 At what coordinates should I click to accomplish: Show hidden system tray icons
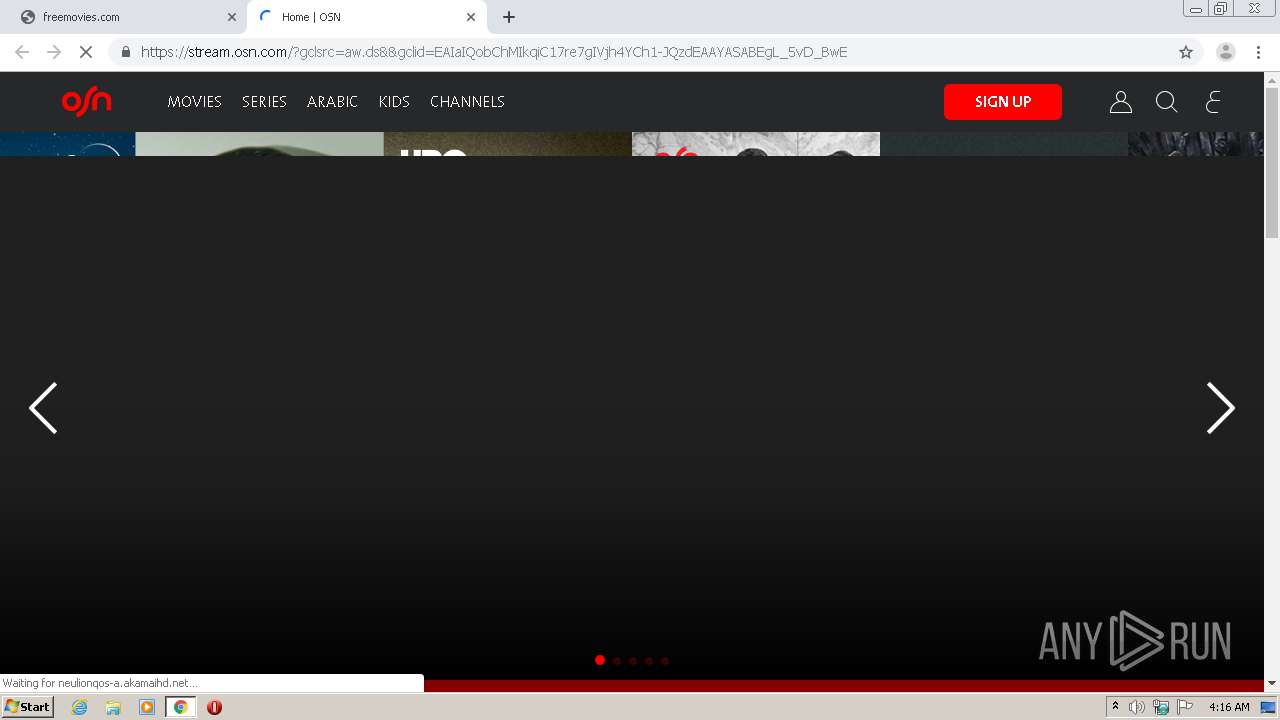pyautogui.click(x=1115, y=707)
